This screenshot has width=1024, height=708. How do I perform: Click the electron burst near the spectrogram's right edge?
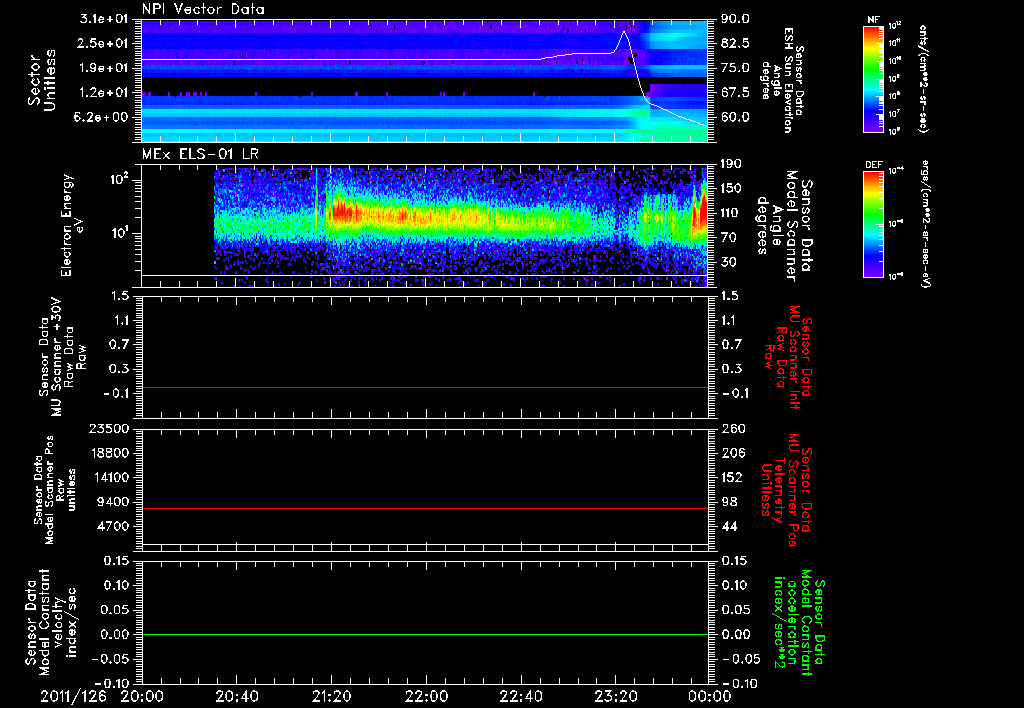700,209
